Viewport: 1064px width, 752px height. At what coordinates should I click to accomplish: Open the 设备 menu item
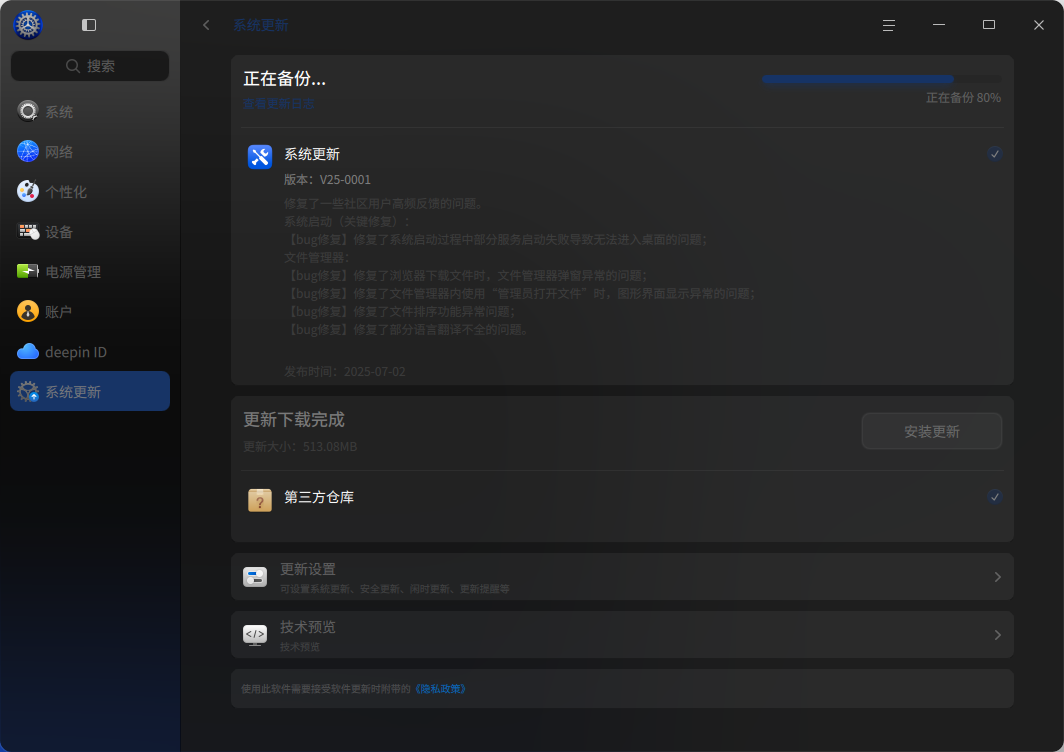tap(90, 231)
